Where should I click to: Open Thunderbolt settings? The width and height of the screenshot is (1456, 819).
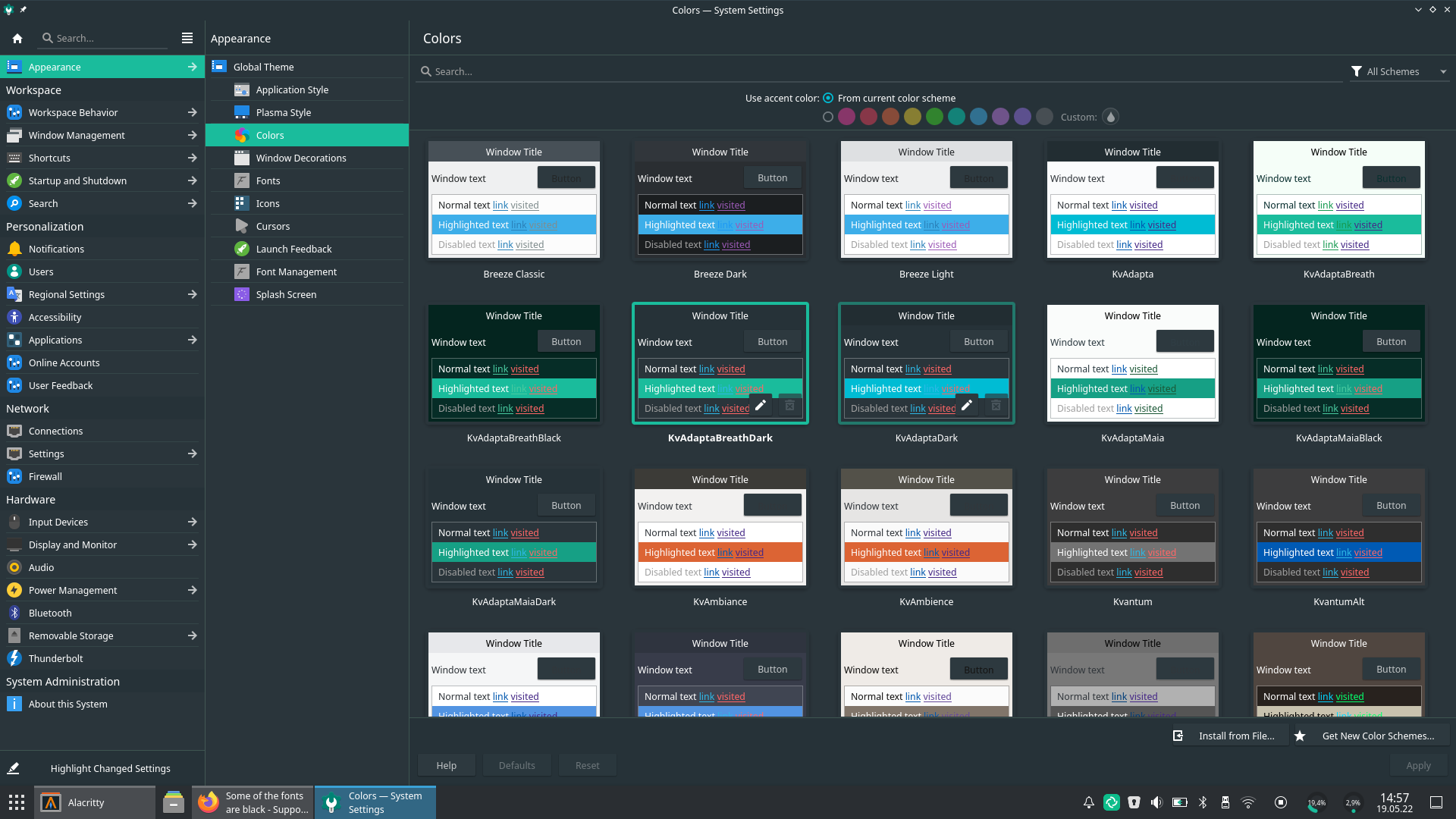pos(102,658)
